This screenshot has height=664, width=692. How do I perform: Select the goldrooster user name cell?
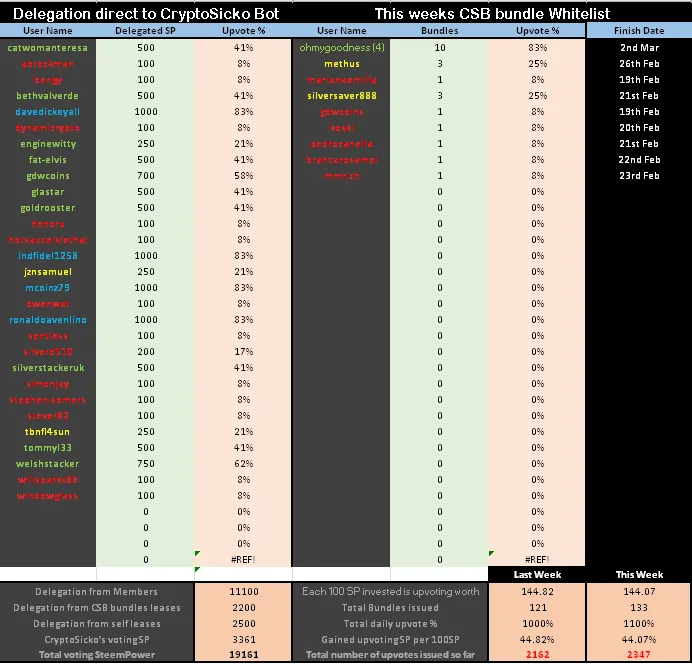(x=48, y=208)
